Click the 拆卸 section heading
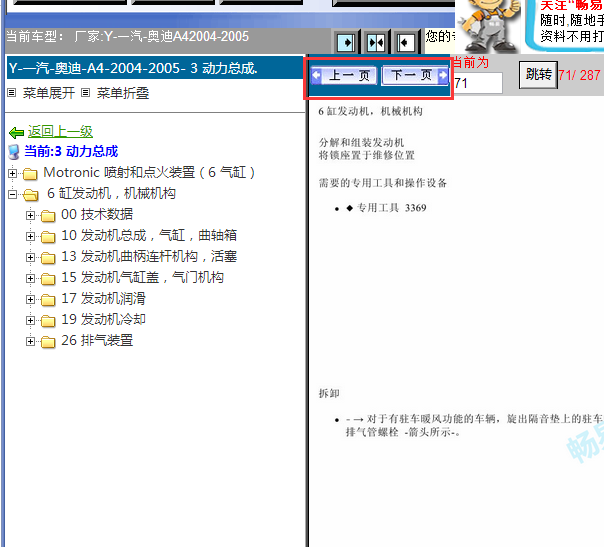The image size is (604, 547). [x=329, y=393]
